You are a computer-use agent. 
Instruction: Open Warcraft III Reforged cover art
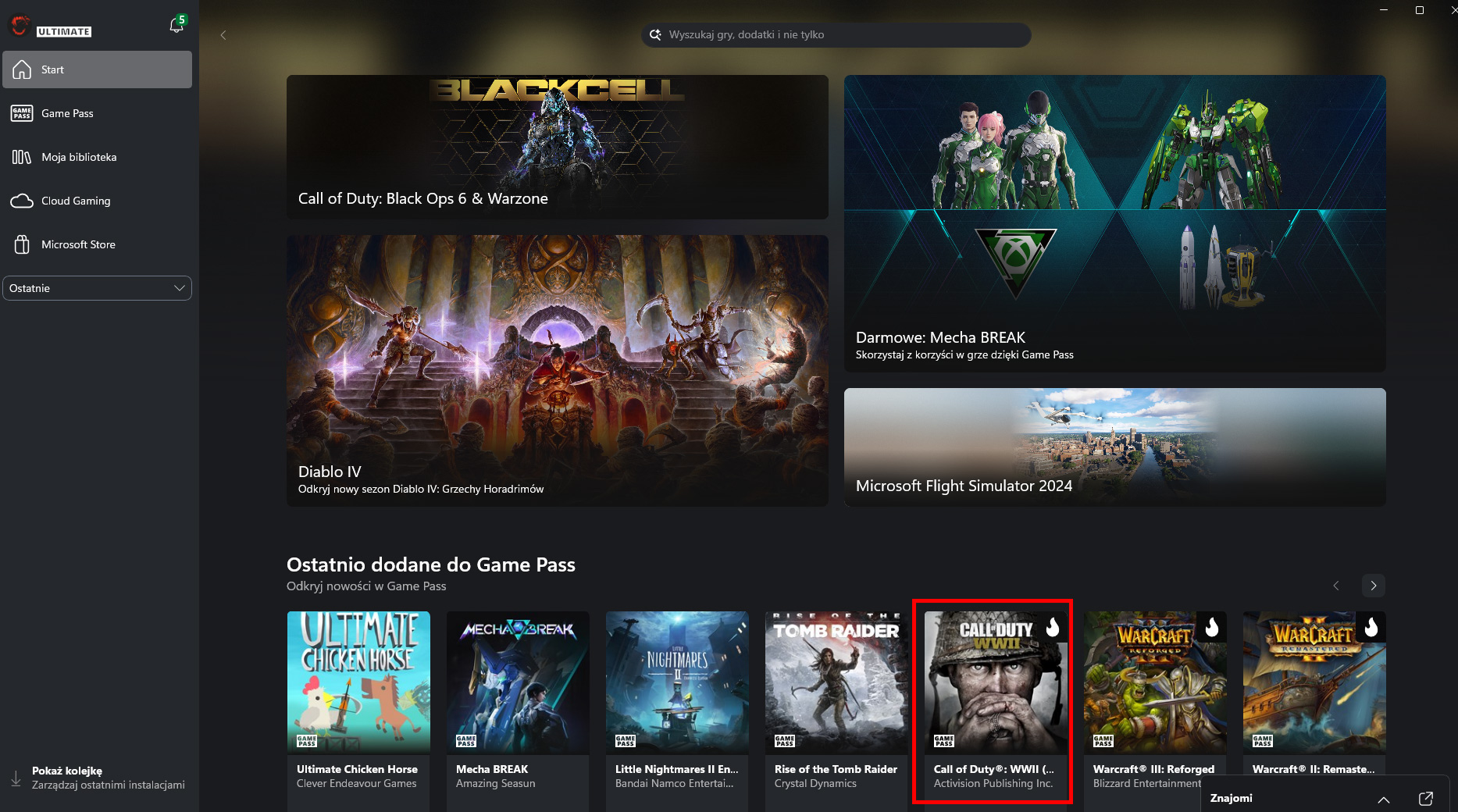(x=1155, y=682)
